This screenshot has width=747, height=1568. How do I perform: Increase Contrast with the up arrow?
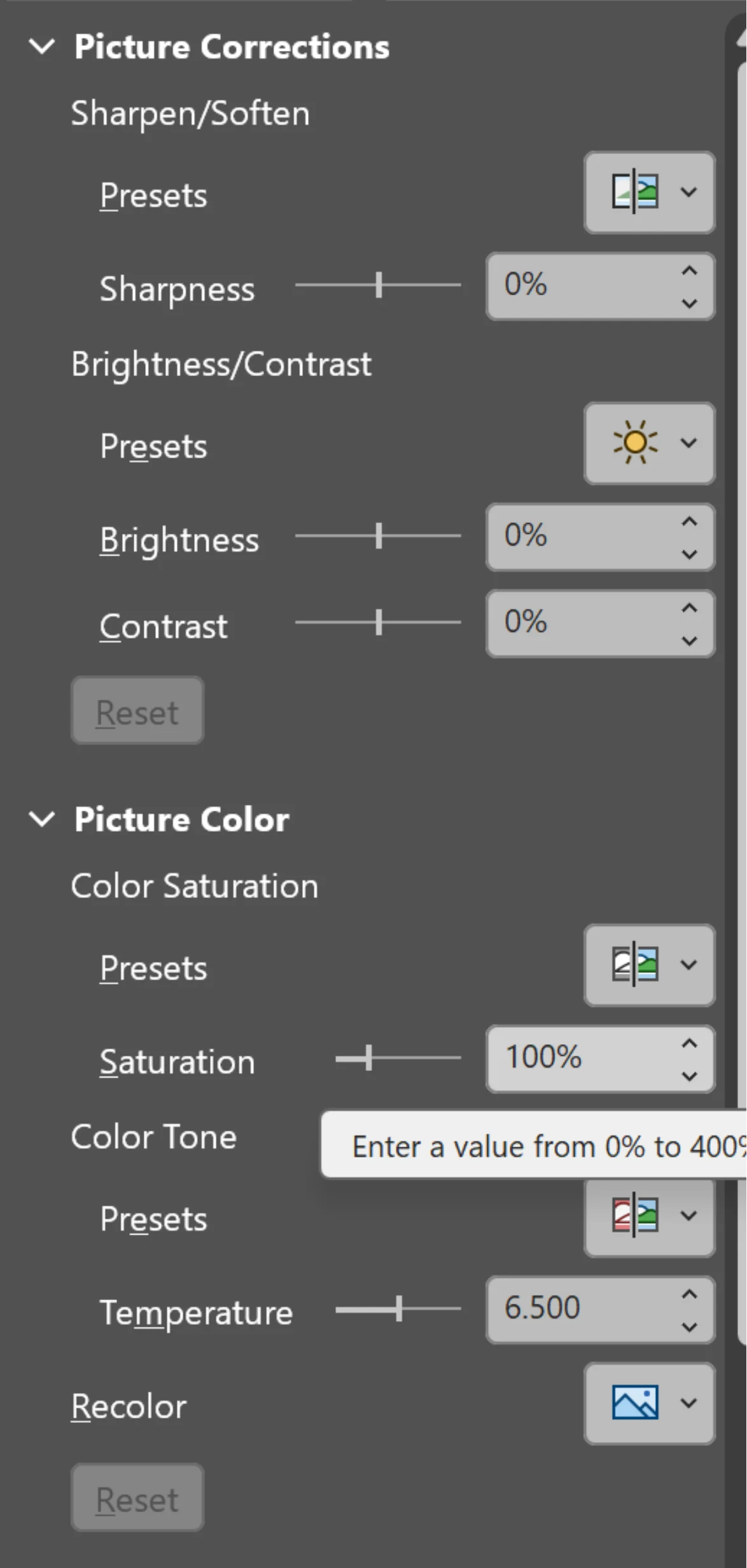click(689, 608)
